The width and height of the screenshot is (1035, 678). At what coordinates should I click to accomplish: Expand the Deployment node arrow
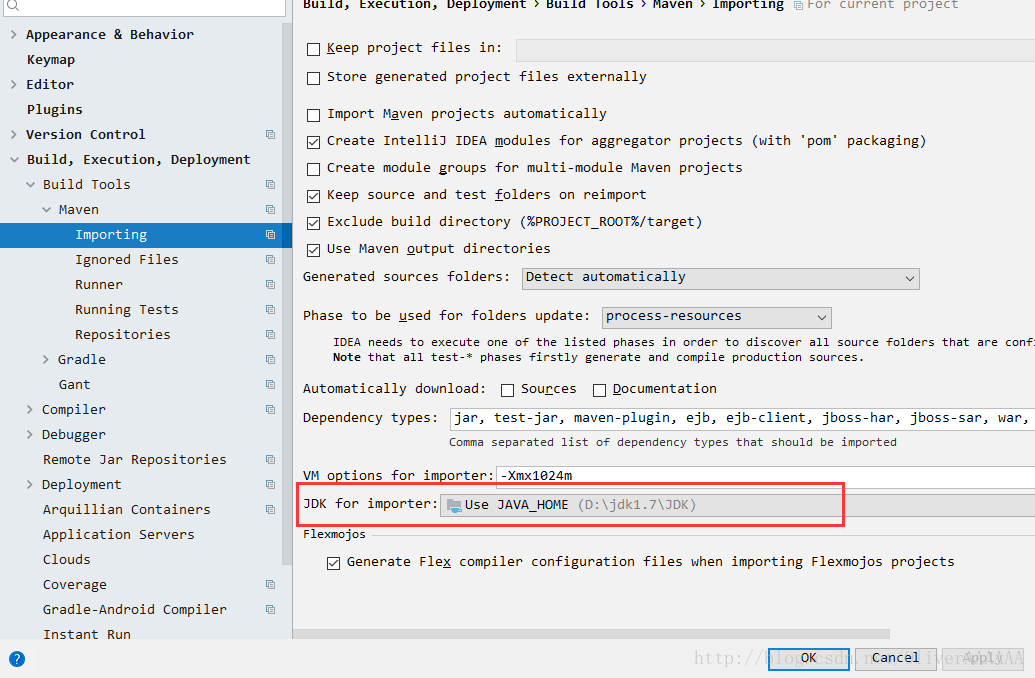(30, 485)
